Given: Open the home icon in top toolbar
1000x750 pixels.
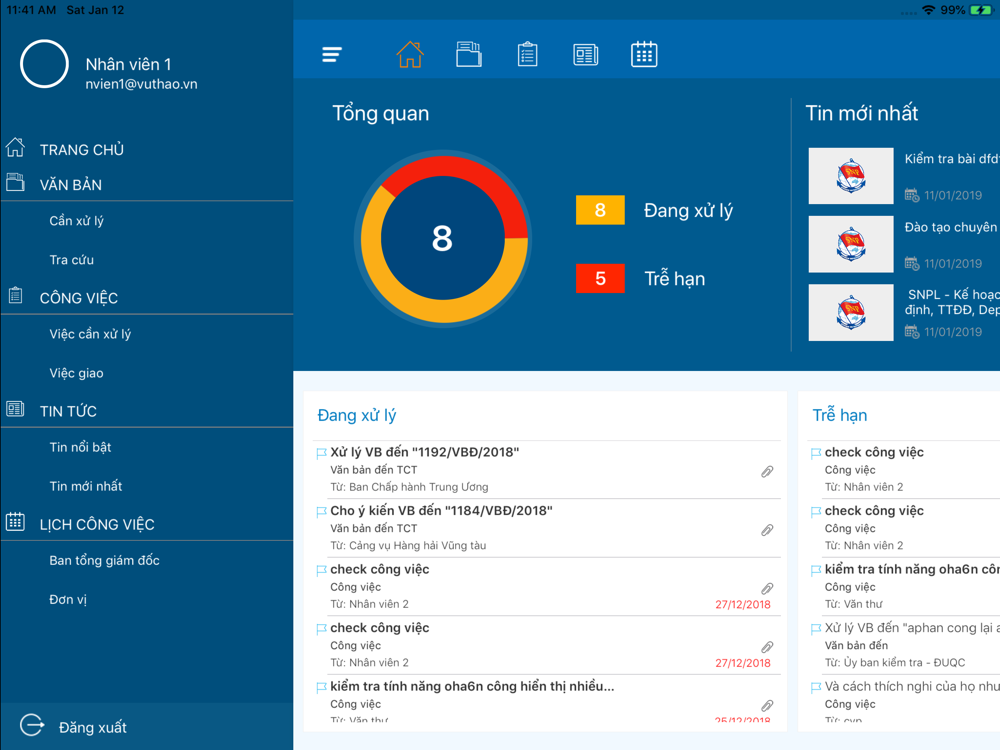Looking at the screenshot, I should [x=410, y=54].
